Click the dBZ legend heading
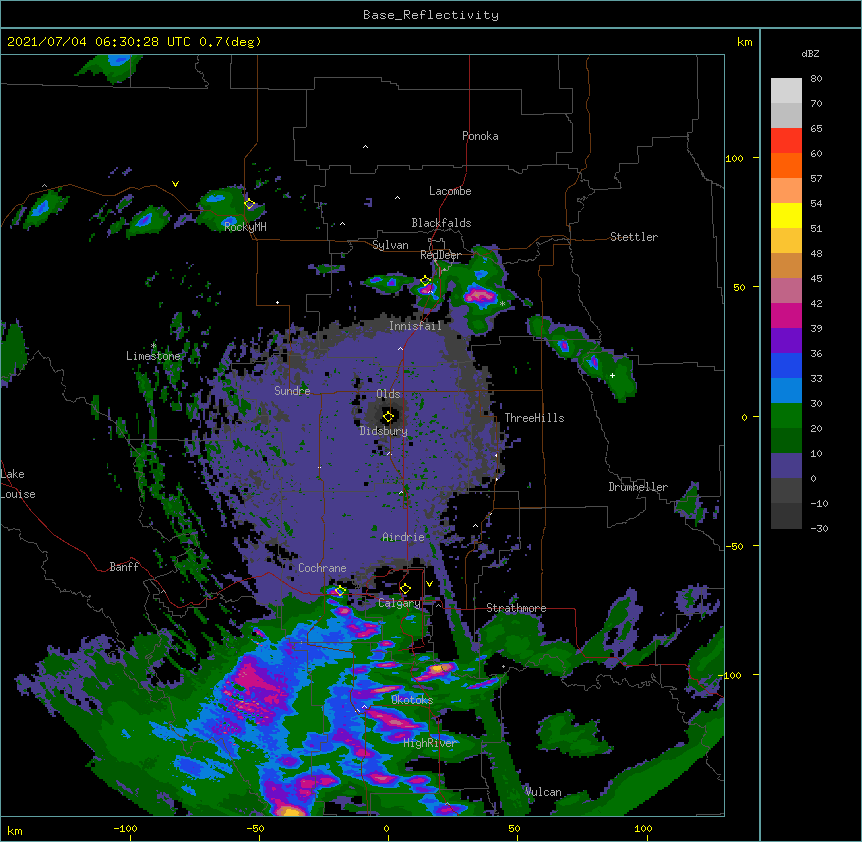This screenshot has height=842, width=862. 810,53
